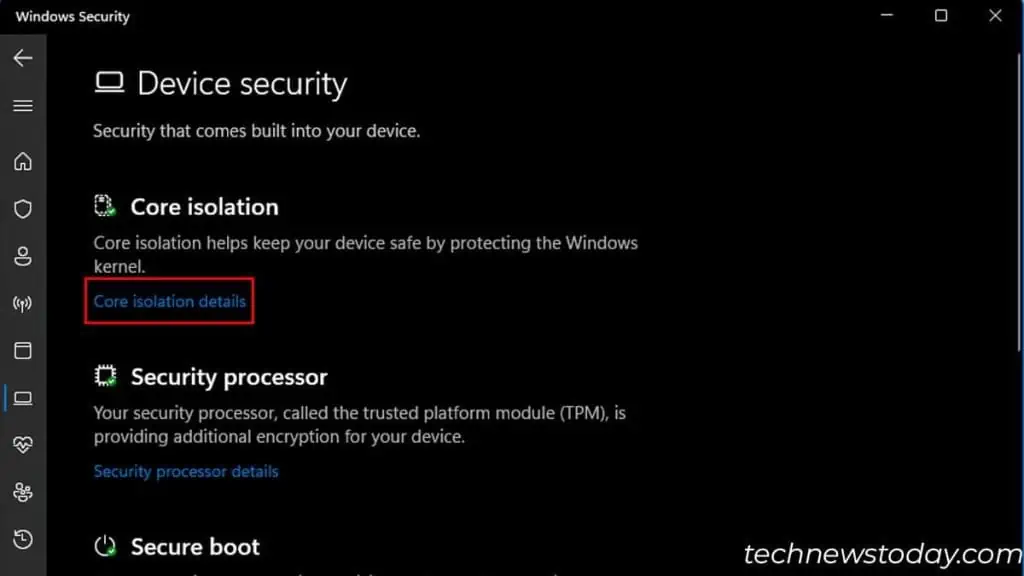View Protection history via the clock icon
Screen dimensions: 1024x576
[x=23, y=540]
